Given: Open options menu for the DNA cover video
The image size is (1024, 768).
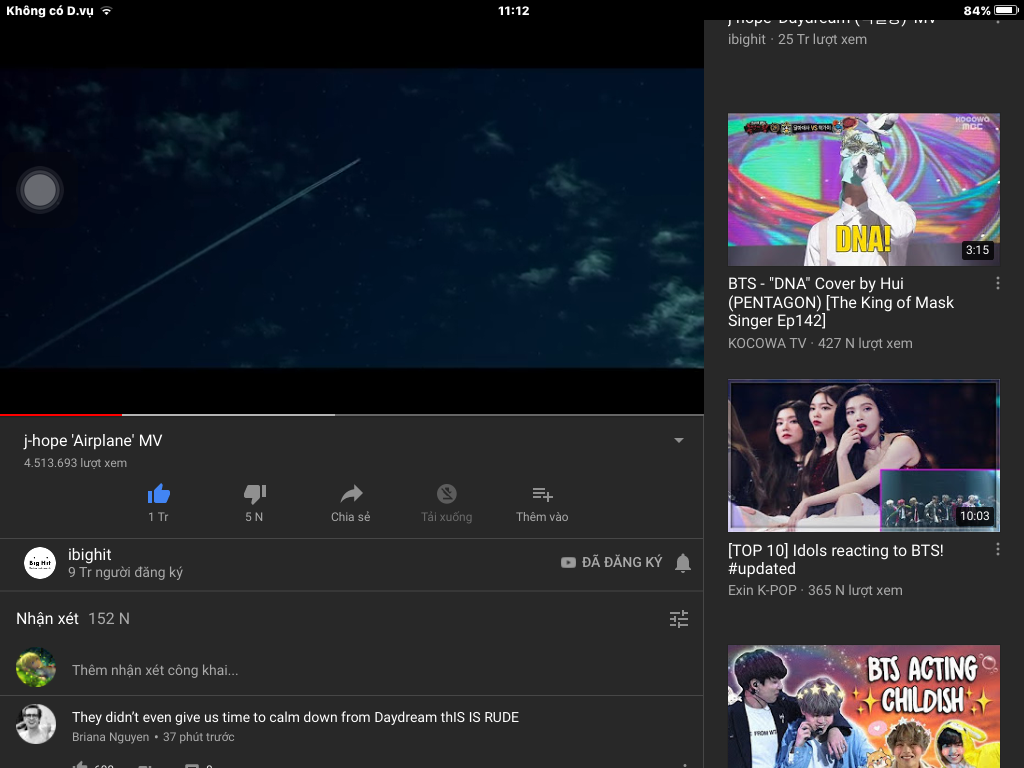Looking at the screenshot, I should click(997, 284).
